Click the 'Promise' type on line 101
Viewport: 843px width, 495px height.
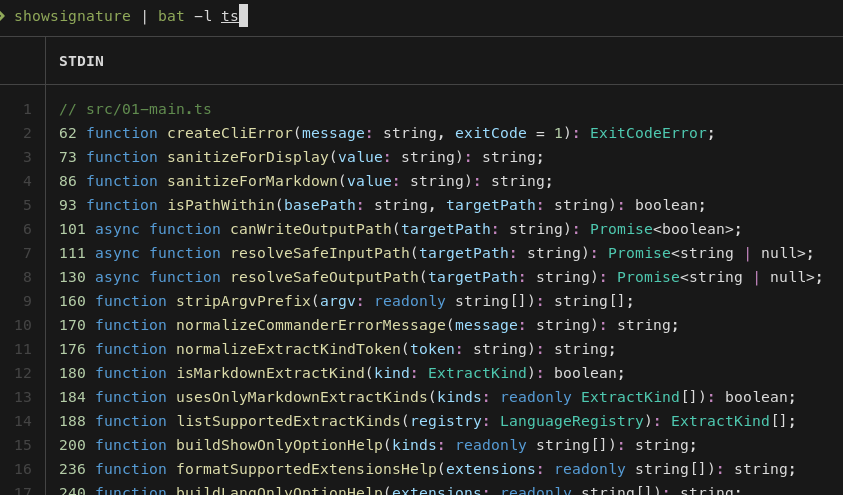(621, 229)
